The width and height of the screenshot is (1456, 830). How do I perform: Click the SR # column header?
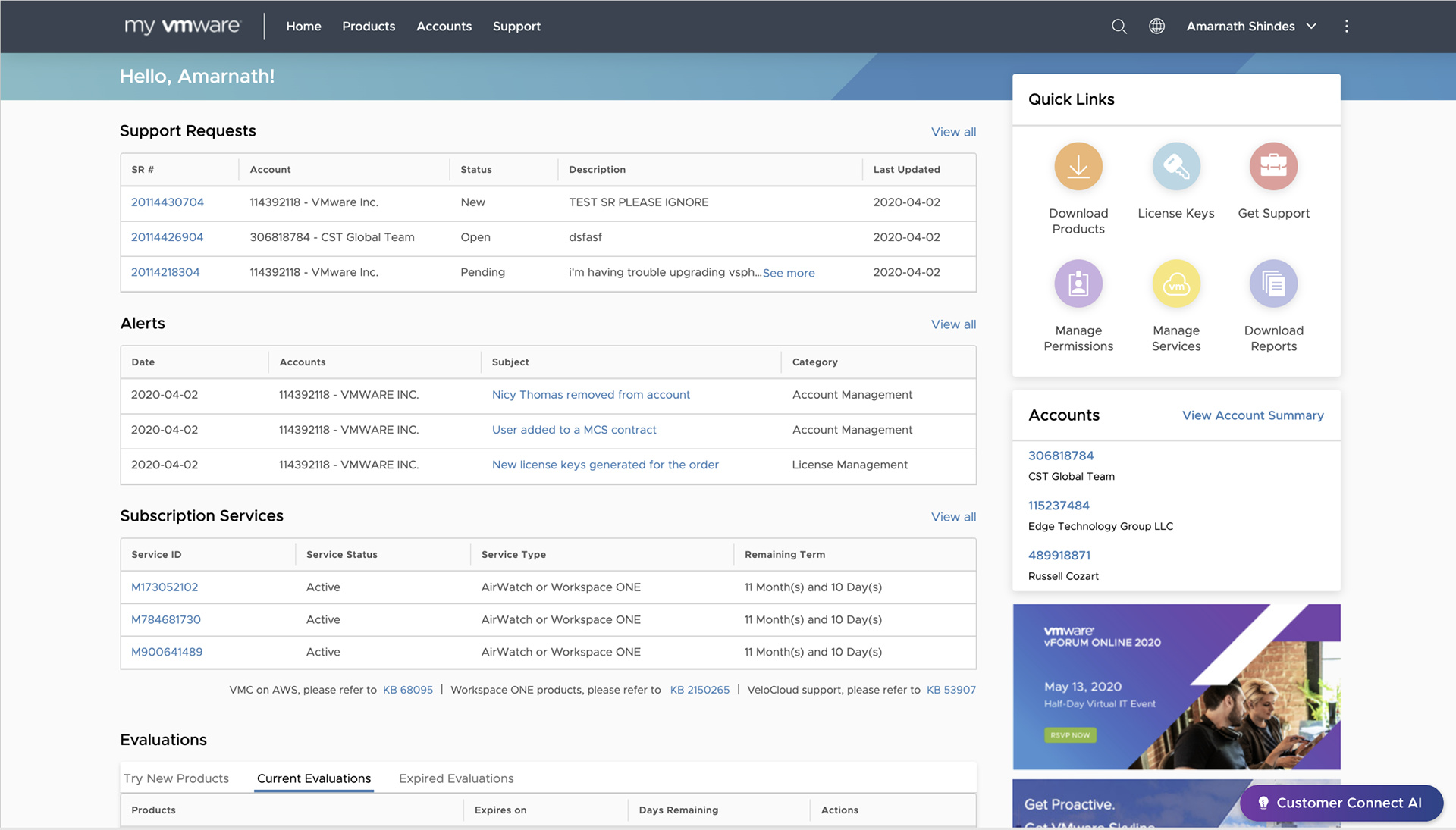point(143,170)
